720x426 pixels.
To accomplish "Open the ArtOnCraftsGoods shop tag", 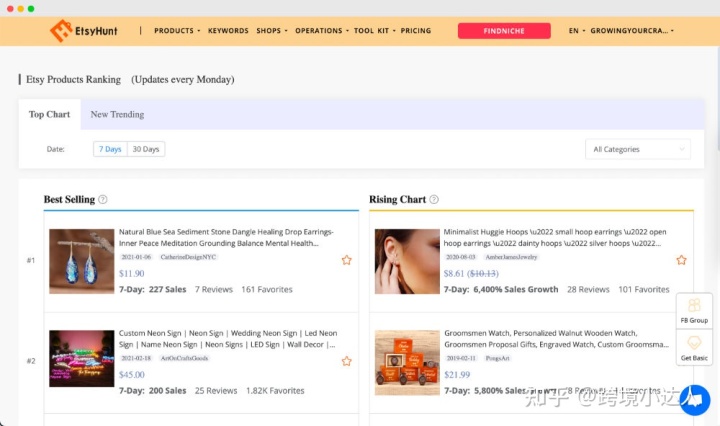I will pos(184,358).
